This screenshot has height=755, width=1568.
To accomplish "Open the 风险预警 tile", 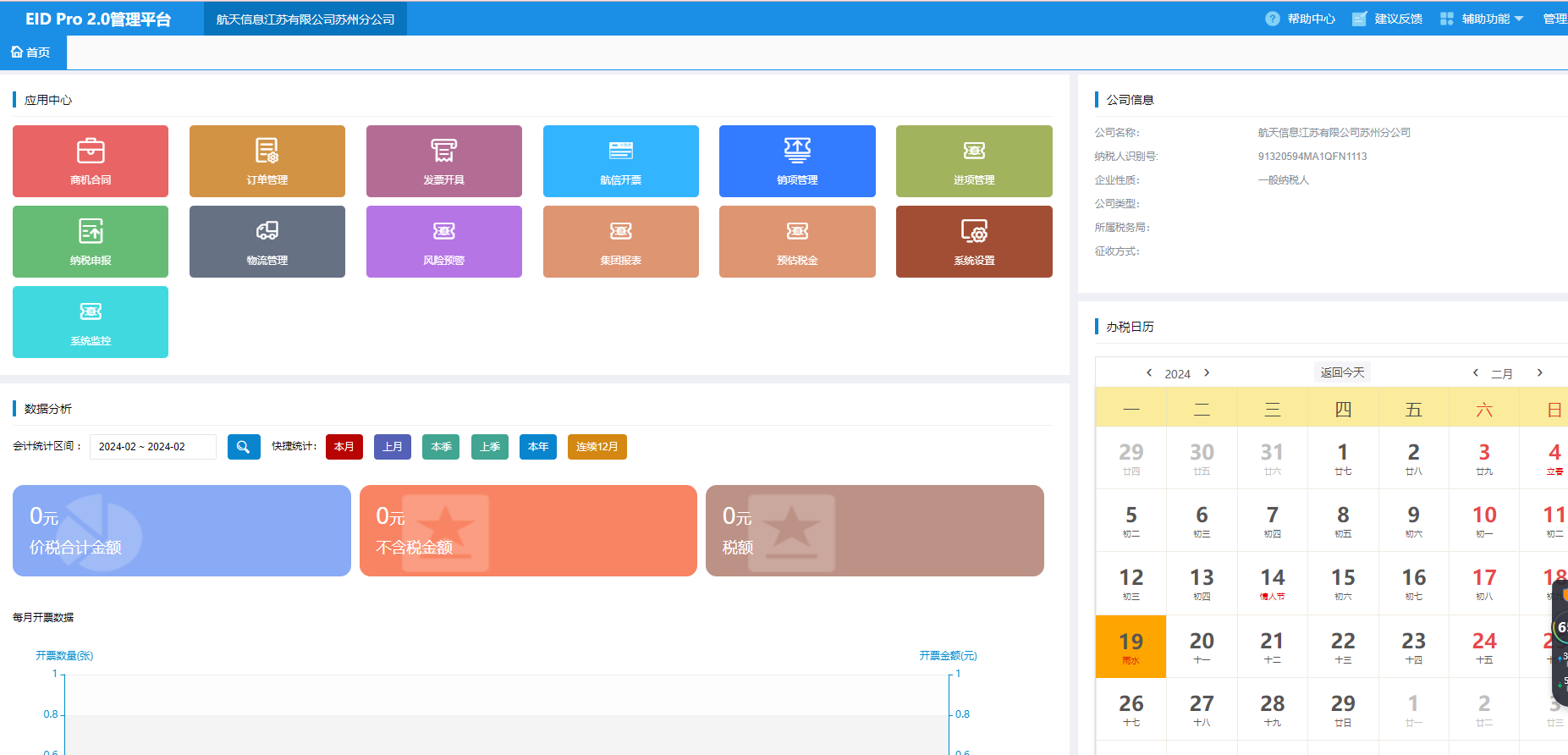I will coord(444,241).
